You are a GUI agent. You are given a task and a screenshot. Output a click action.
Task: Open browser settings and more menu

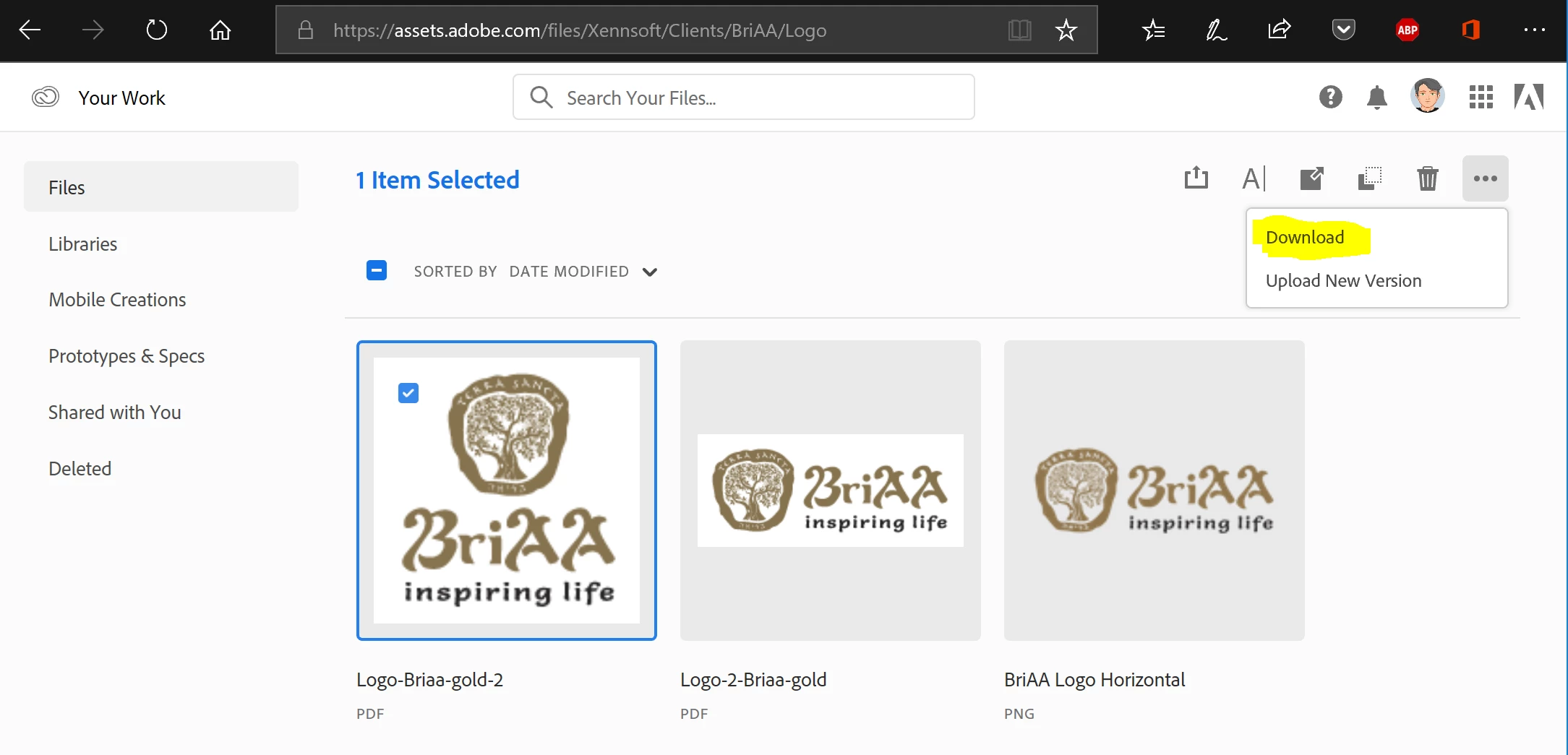coord(1534,30)
